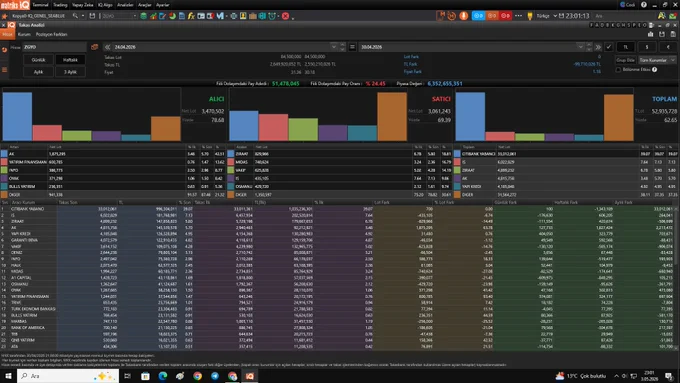Screen dimensions: 680x383
Task: Click the save icon in panel header
Action: [x=661, y=34]
